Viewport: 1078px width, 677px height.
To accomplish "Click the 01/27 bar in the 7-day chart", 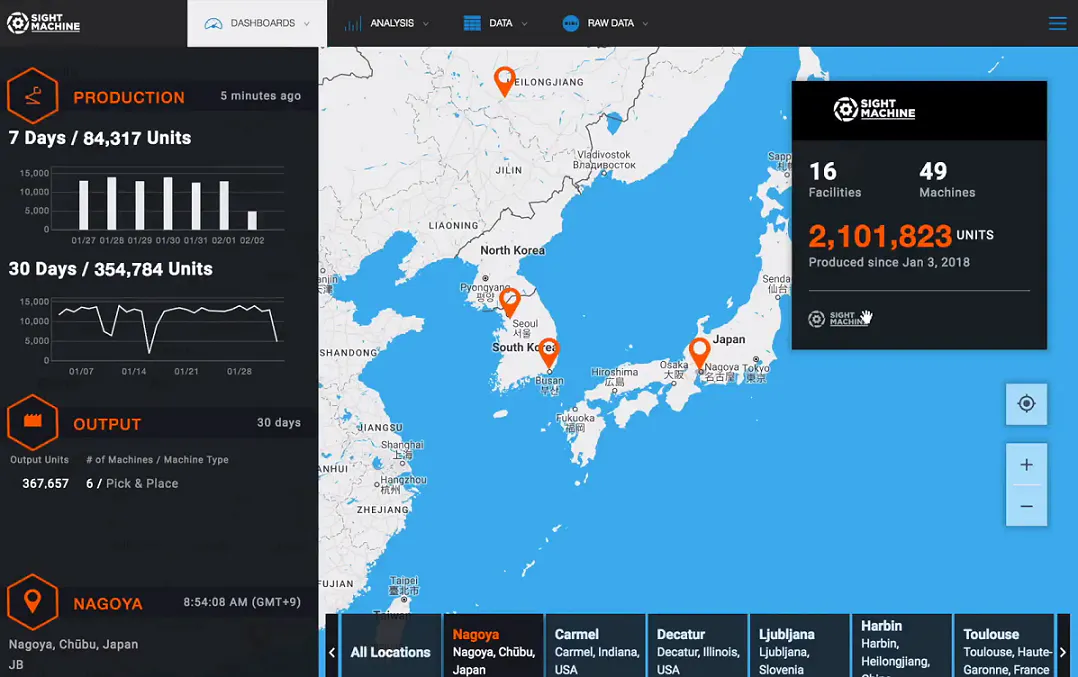I will (x=83, y=205).
